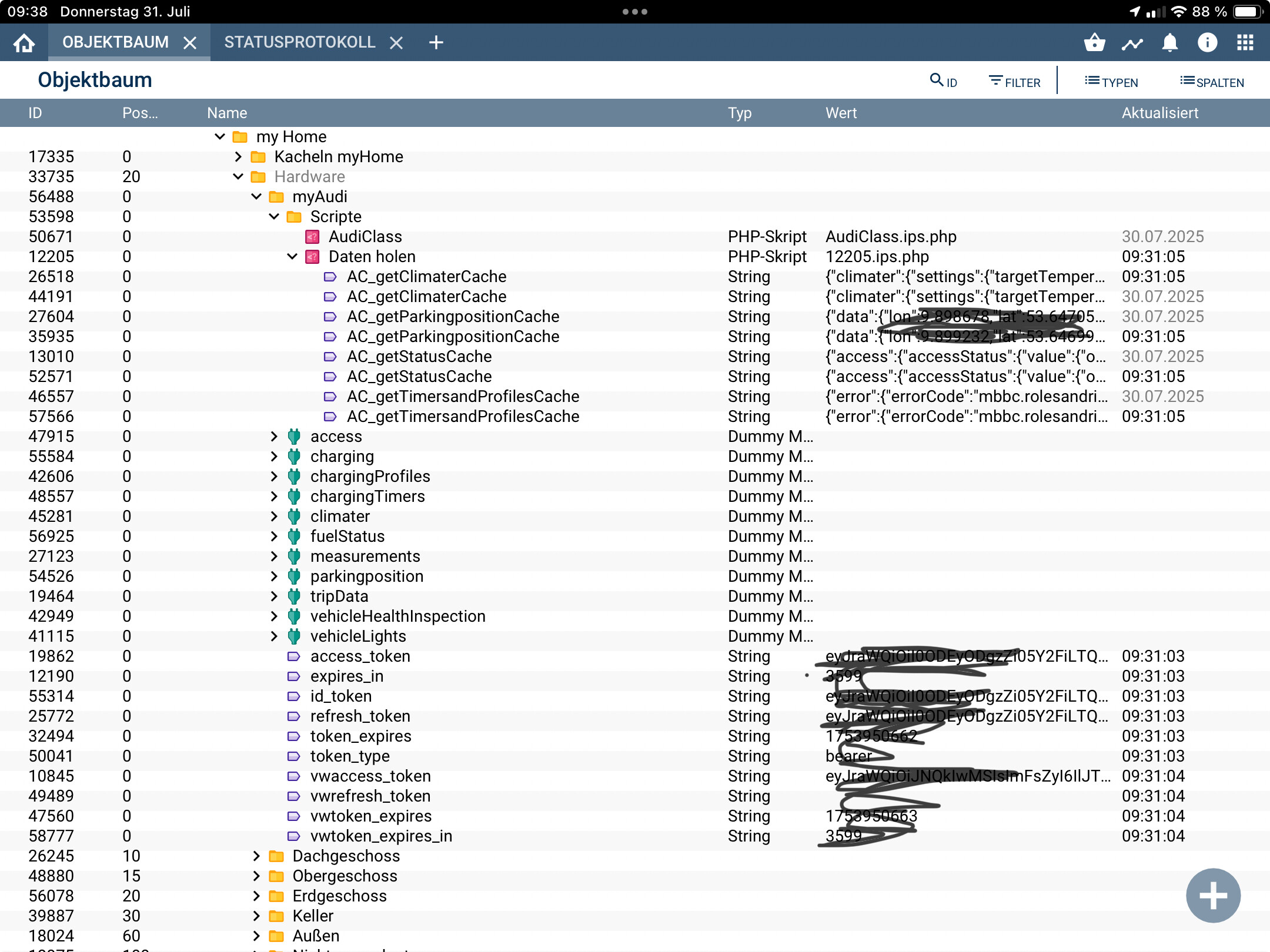Collapse the myAudi folder

[x=256, y=196]
